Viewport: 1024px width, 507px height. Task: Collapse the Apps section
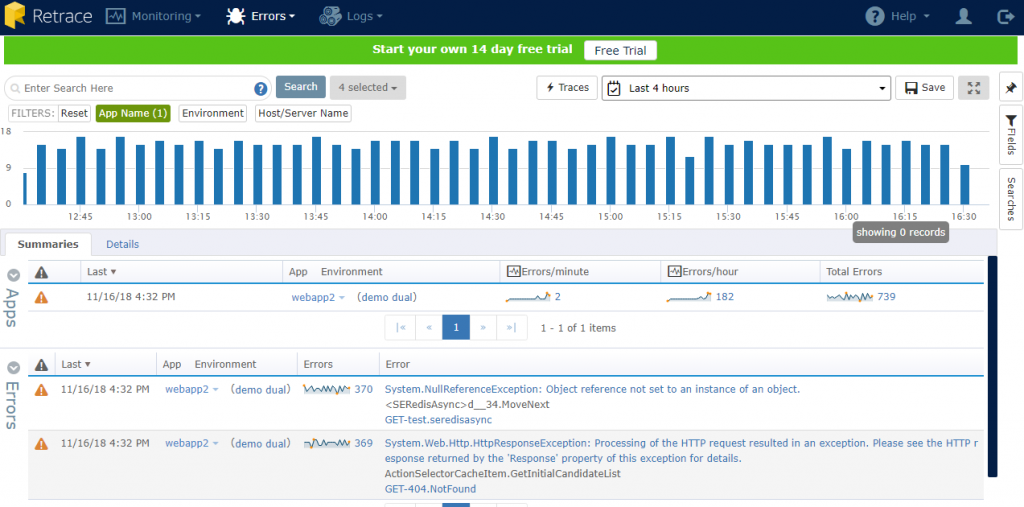click(13, 275)
